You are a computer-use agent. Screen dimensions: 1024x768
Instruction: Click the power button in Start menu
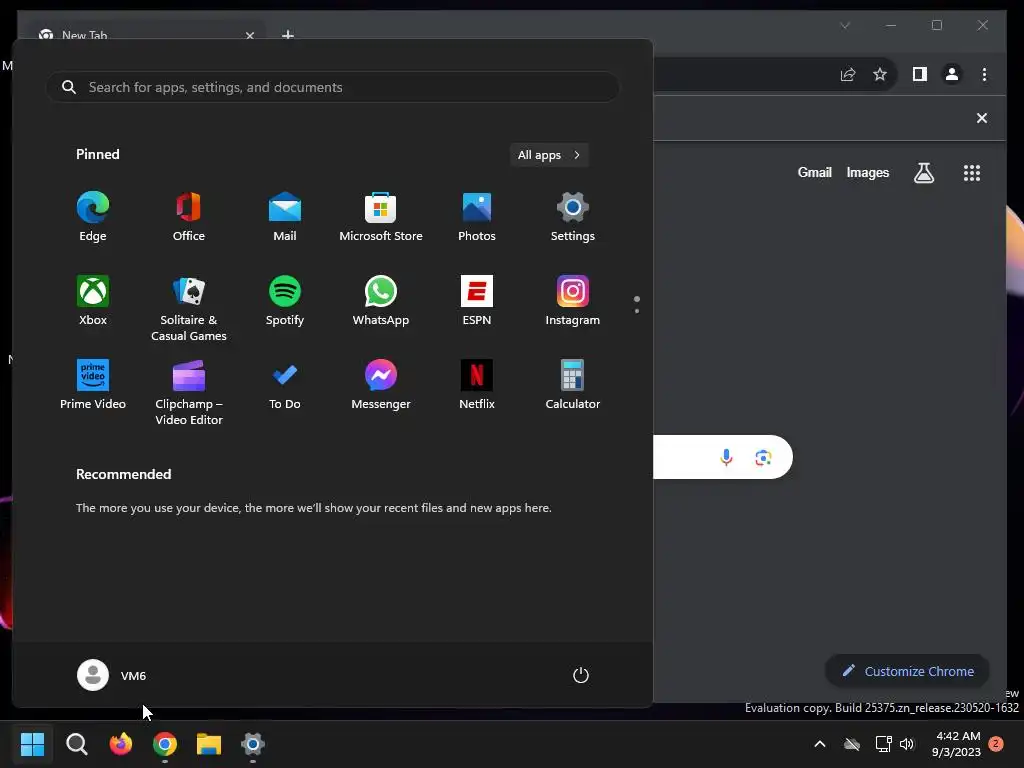click(x=581, y=675)
